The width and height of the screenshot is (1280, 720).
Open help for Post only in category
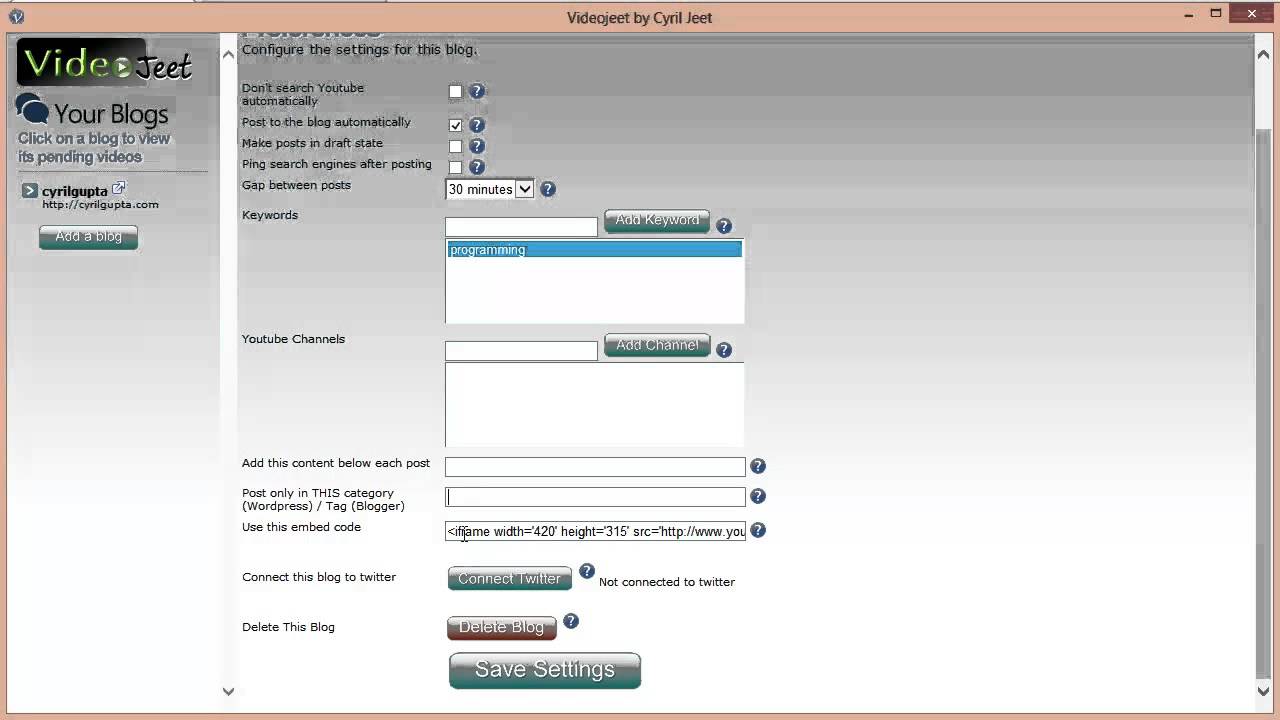click(x=758, y=496)
